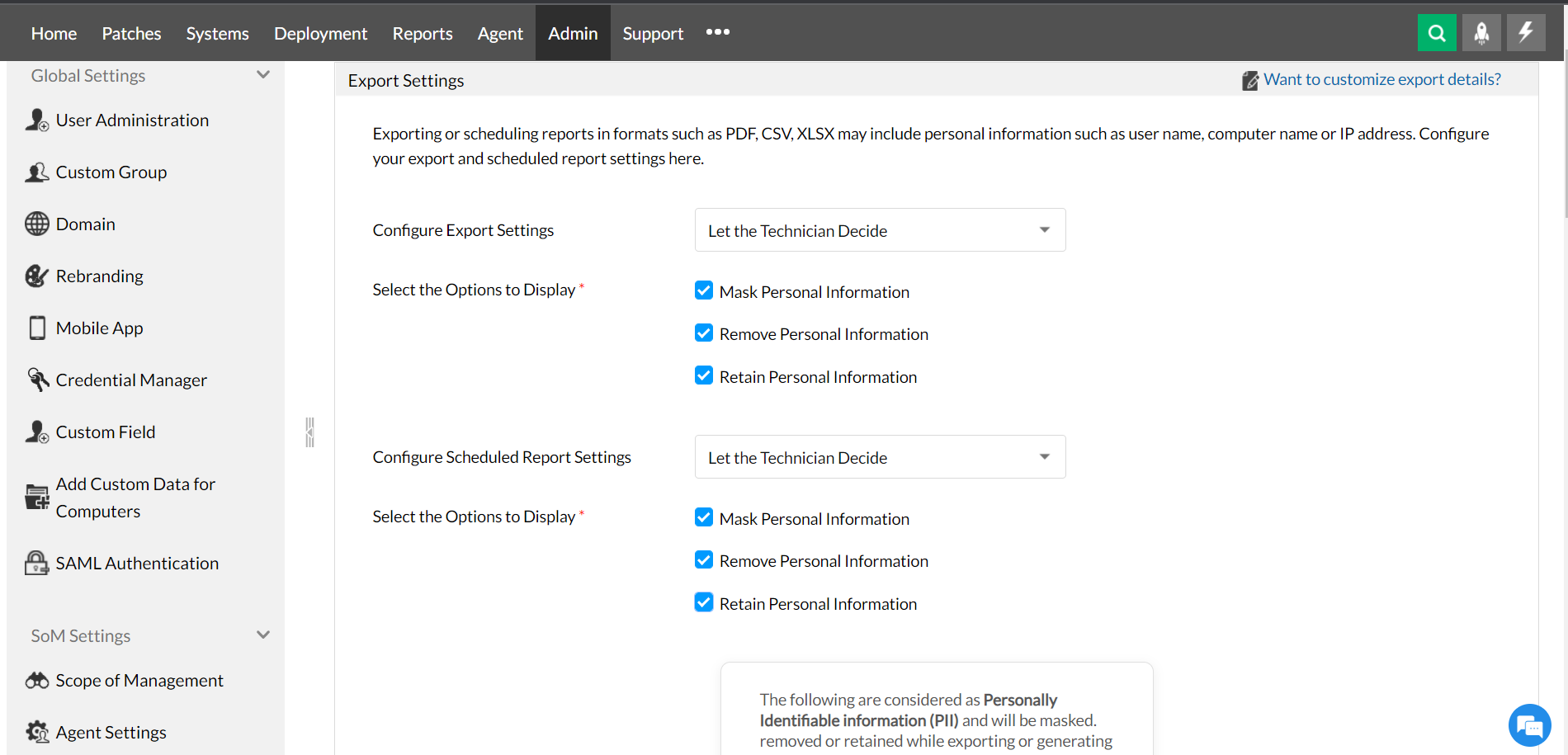Click the customize export details link
The width and height of the screenshot is (1568, 755).
click(1381, 79)
